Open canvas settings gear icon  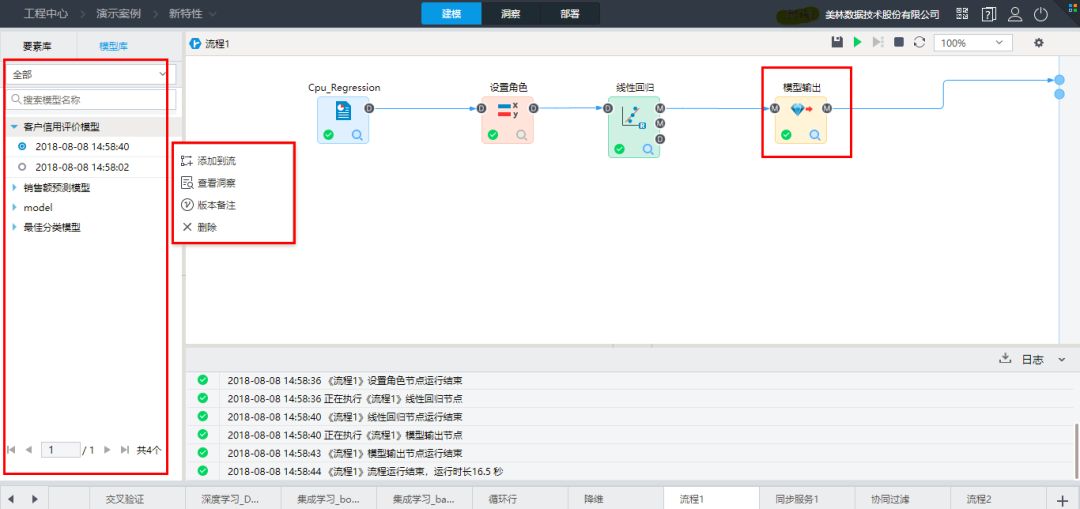1038,42
